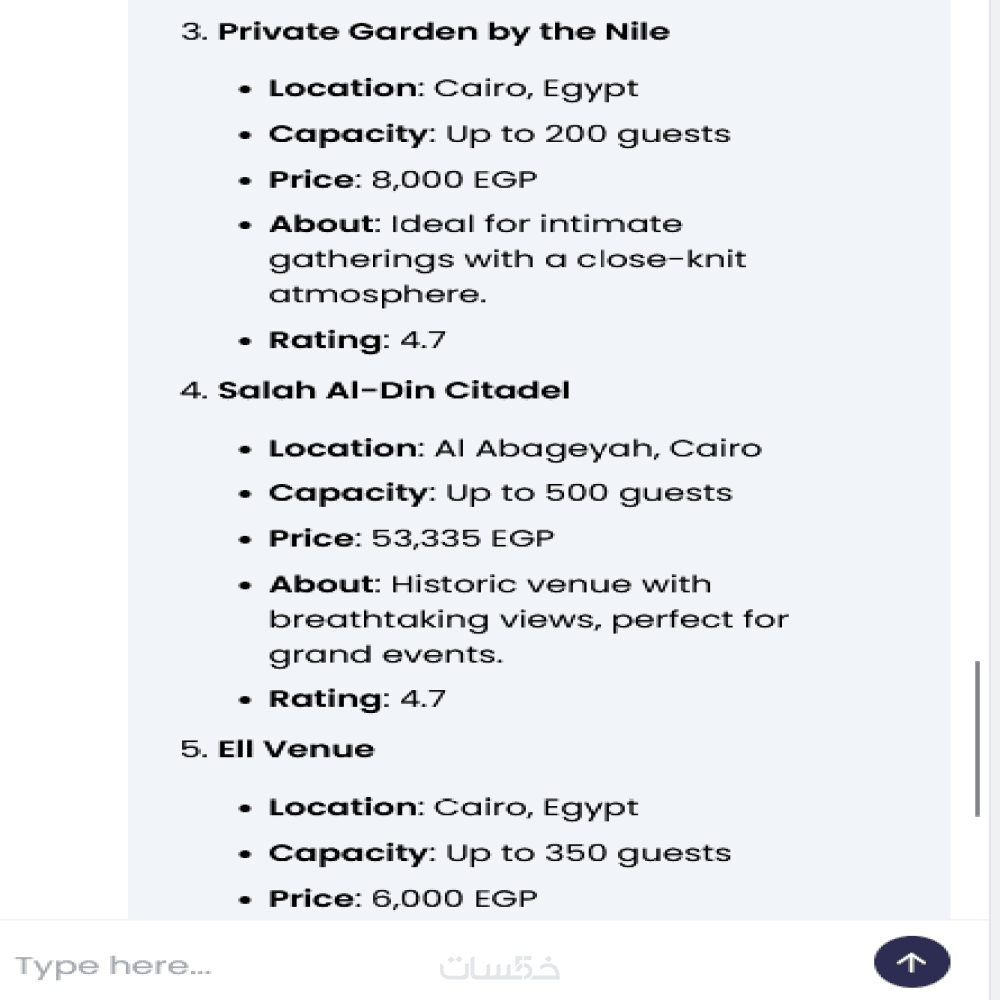Click "Up to 200 guests" capacity line
The height and width of the screenshot is (1000, 1000).
pyautogui.click(x=499, y=134)
